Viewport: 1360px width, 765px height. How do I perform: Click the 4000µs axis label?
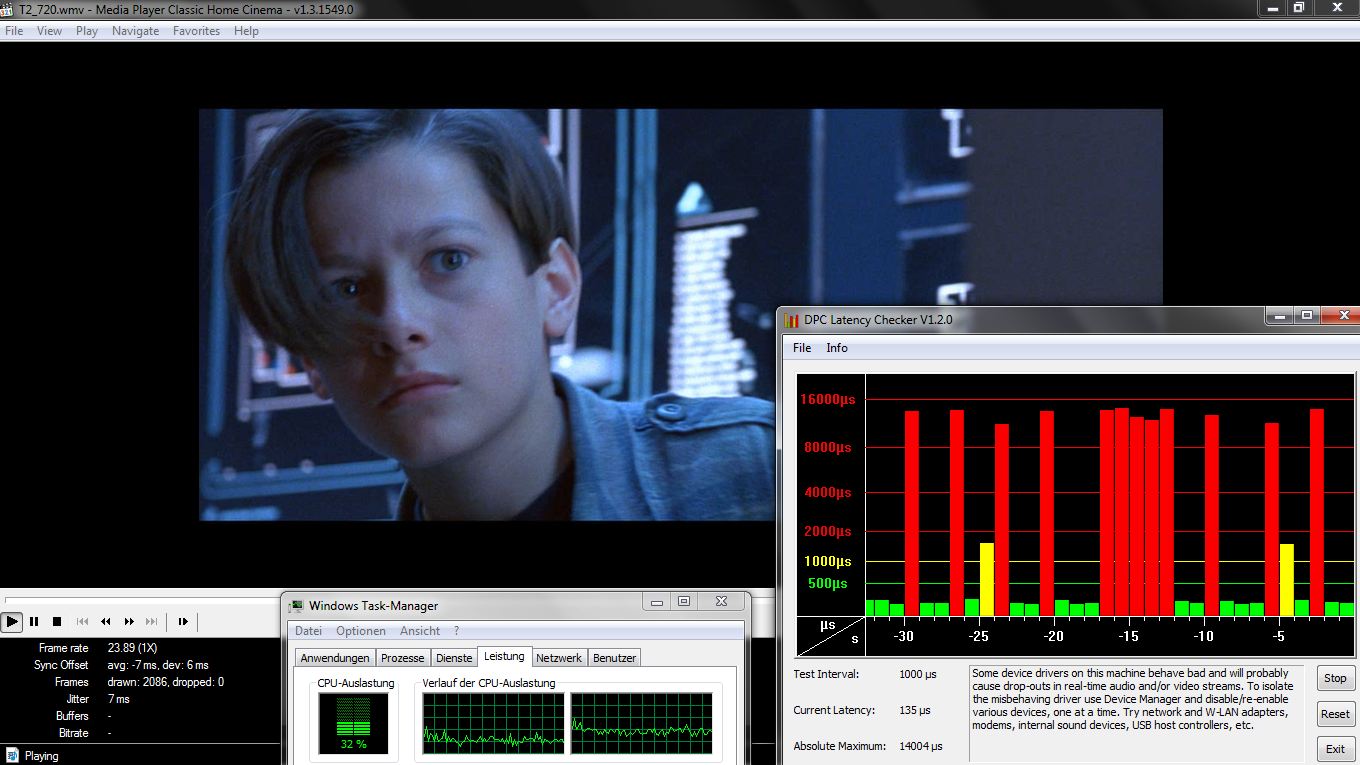[828, 492]
